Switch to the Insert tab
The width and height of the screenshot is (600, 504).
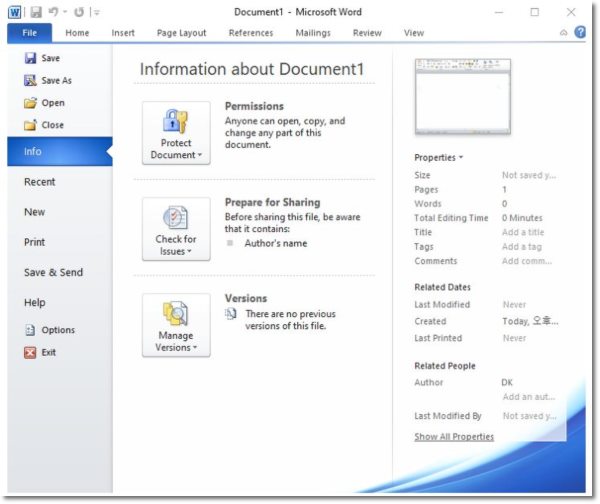(123, 33)
